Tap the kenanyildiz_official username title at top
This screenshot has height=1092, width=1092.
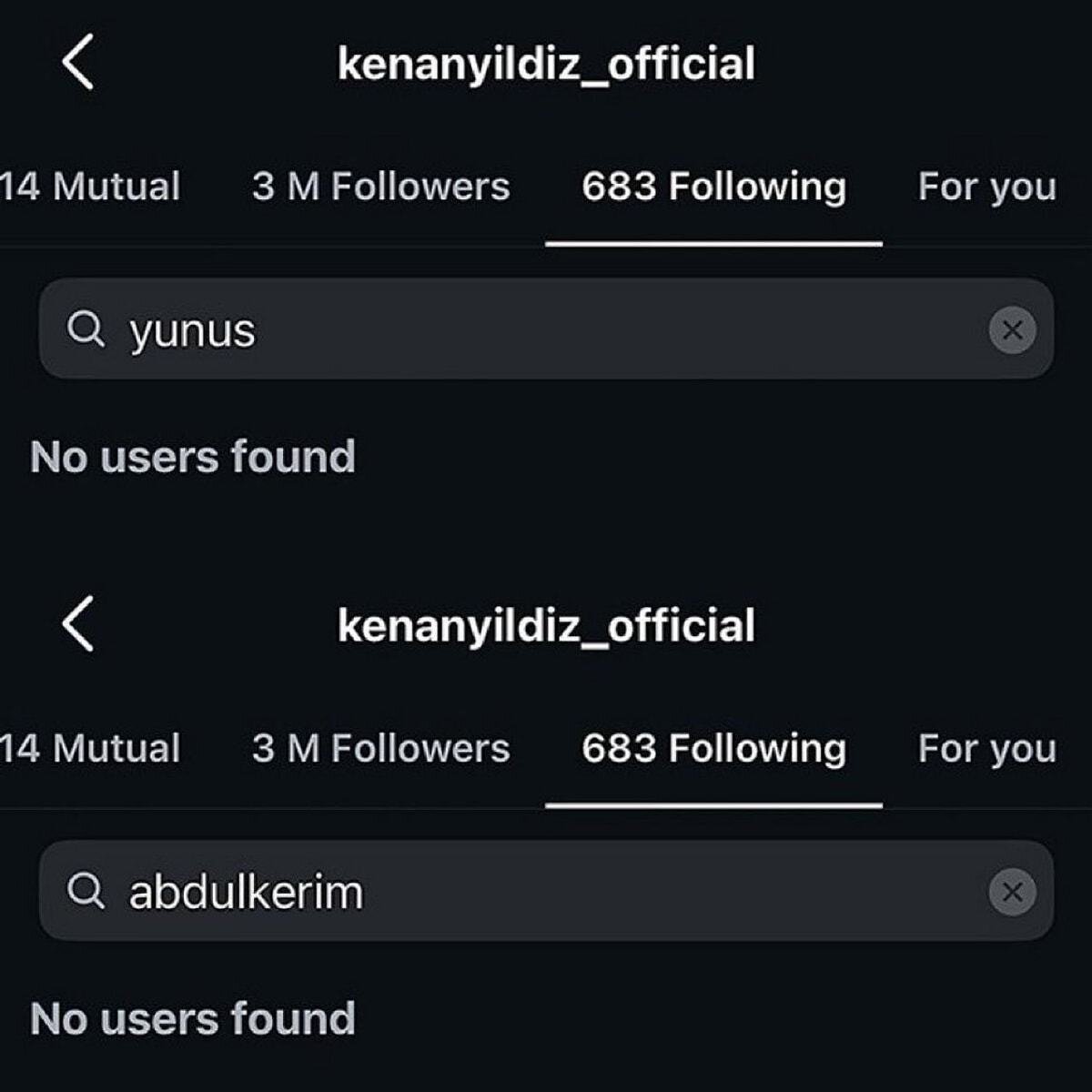546,64
